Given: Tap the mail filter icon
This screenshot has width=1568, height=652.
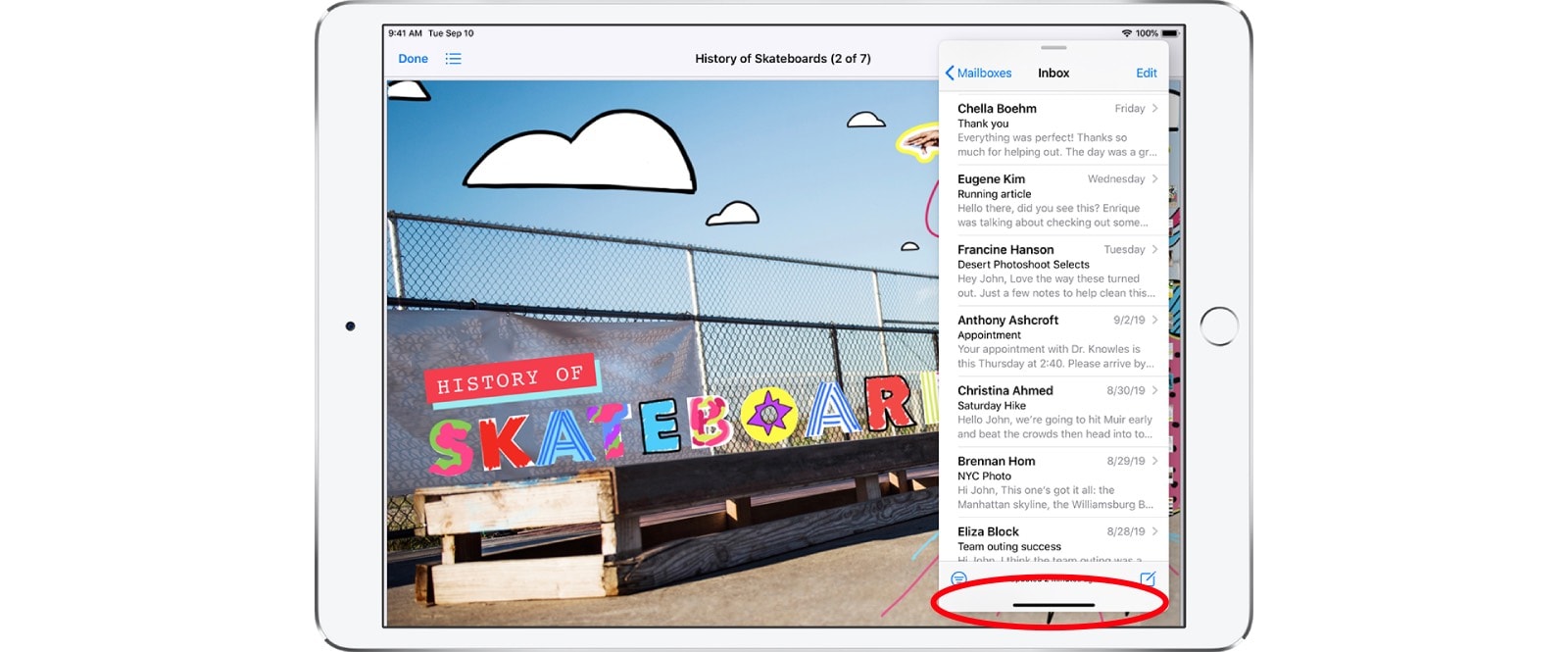Looking at the screenshot, I should click(x=959, y=578).
